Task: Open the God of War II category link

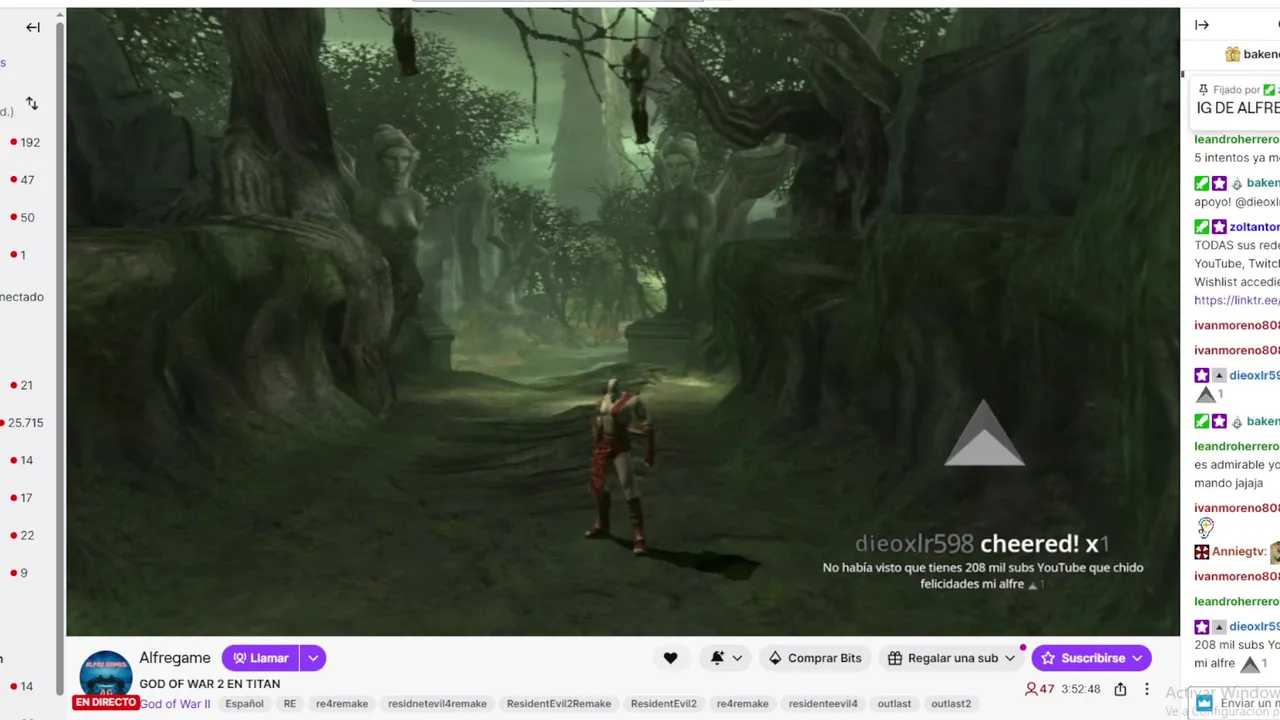Action: (174, 704)
